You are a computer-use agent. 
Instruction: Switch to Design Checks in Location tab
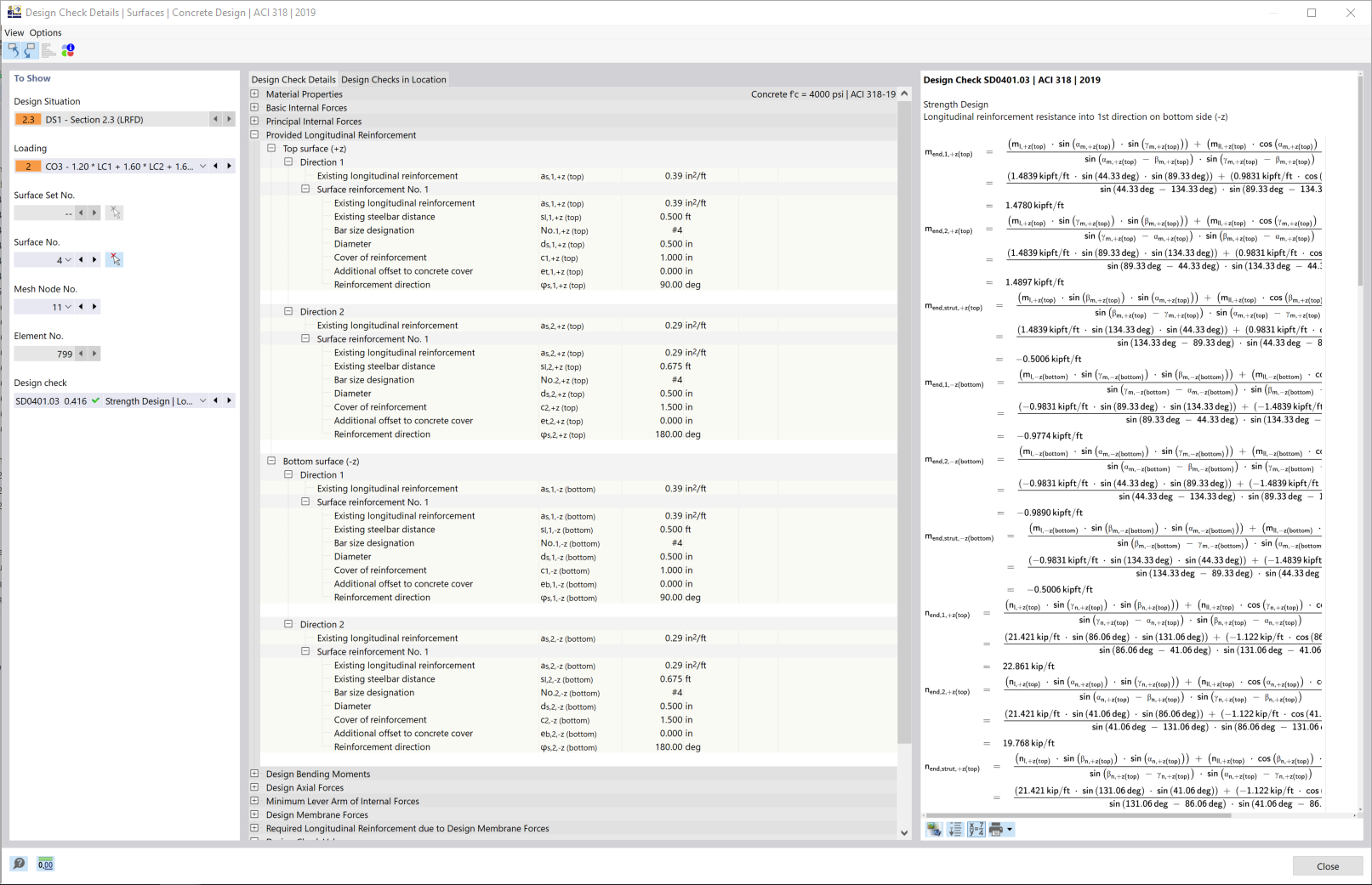[393, 80]
